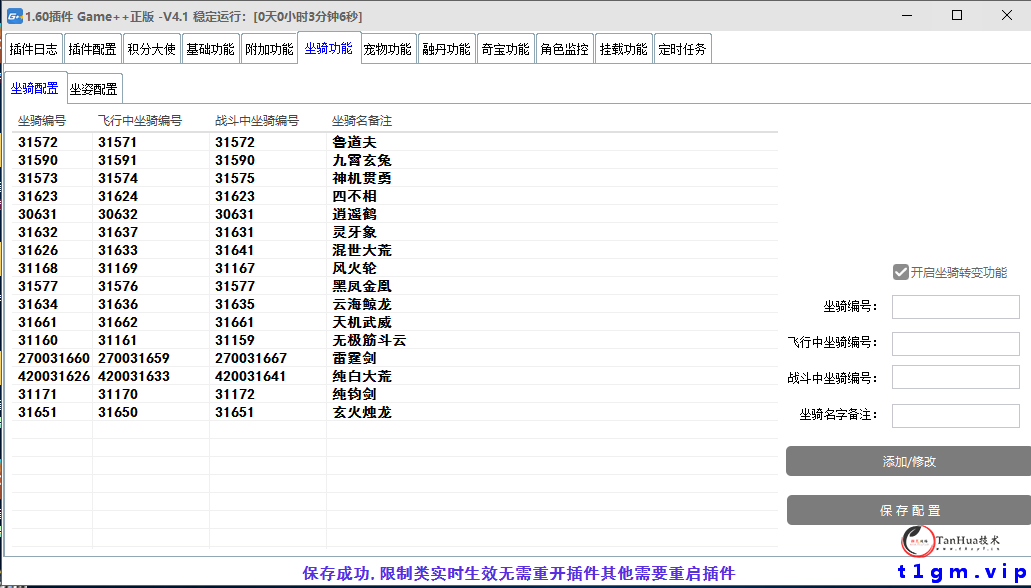1031x588 pixels.
Task: Open the 附加功能 tab
Action: pos(269,47)
